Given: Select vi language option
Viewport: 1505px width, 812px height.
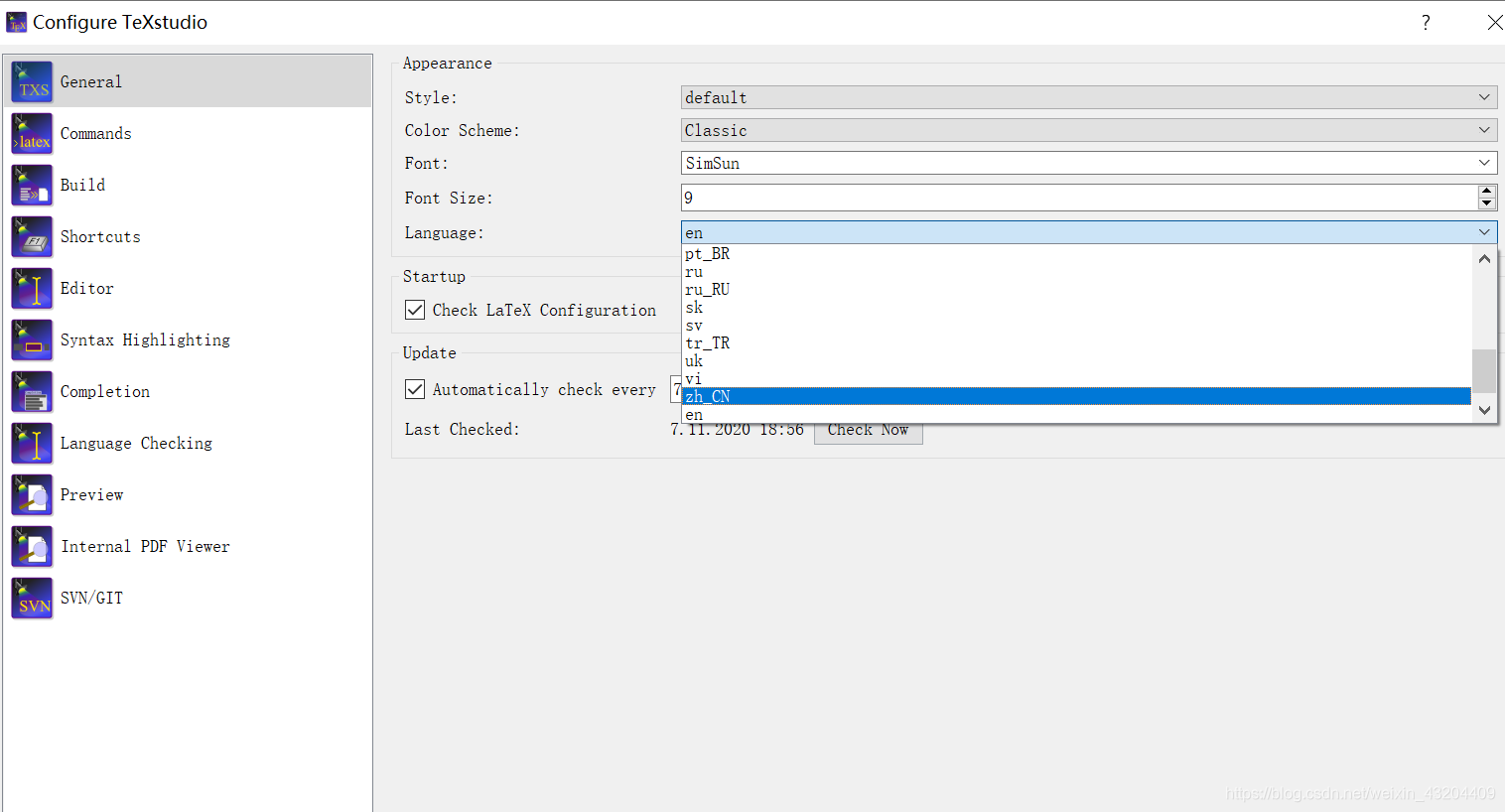Looking at the screenshot, I should point(1076,379).
